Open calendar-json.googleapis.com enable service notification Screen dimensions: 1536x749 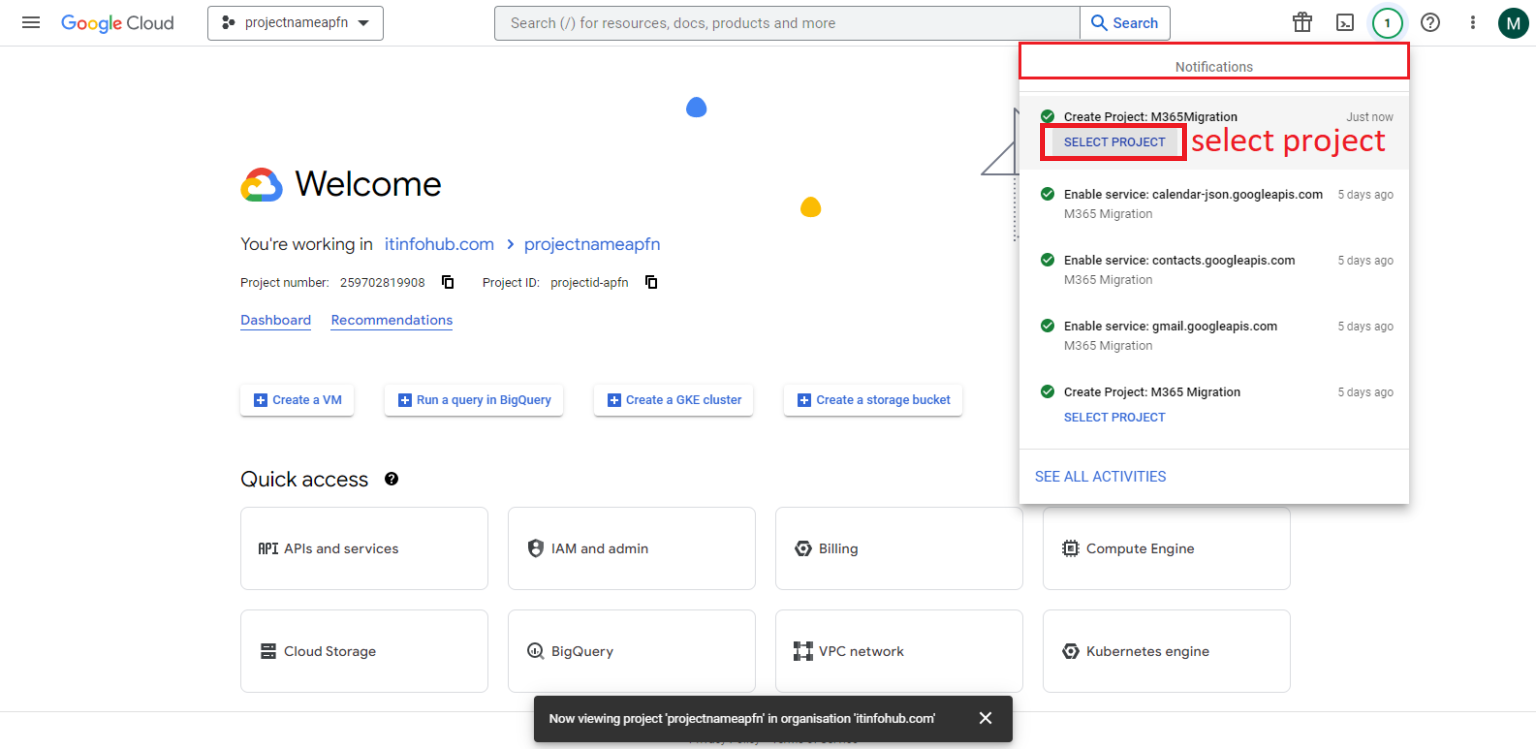(x=1214, y=203)
